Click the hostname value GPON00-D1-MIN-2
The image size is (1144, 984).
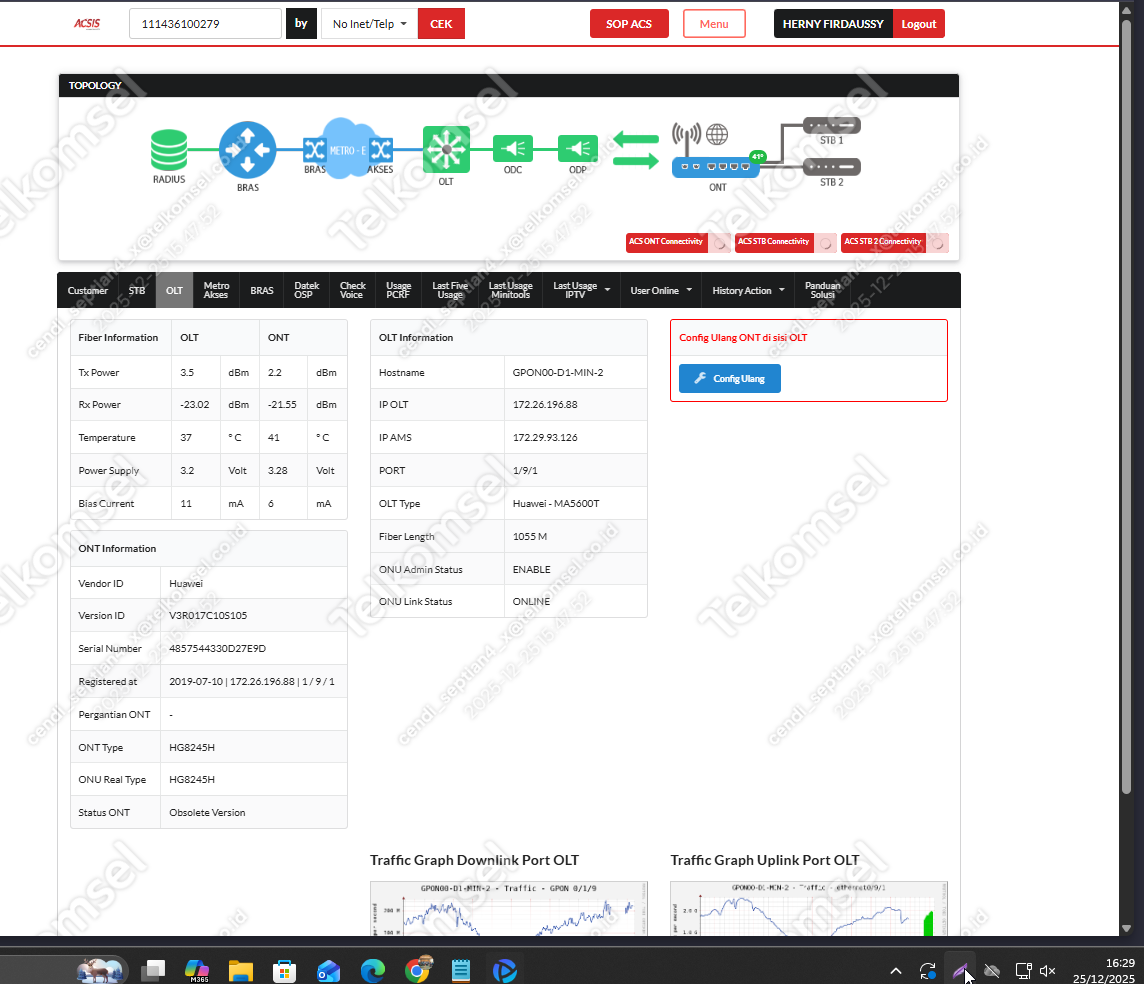click(x=558, y=373)
